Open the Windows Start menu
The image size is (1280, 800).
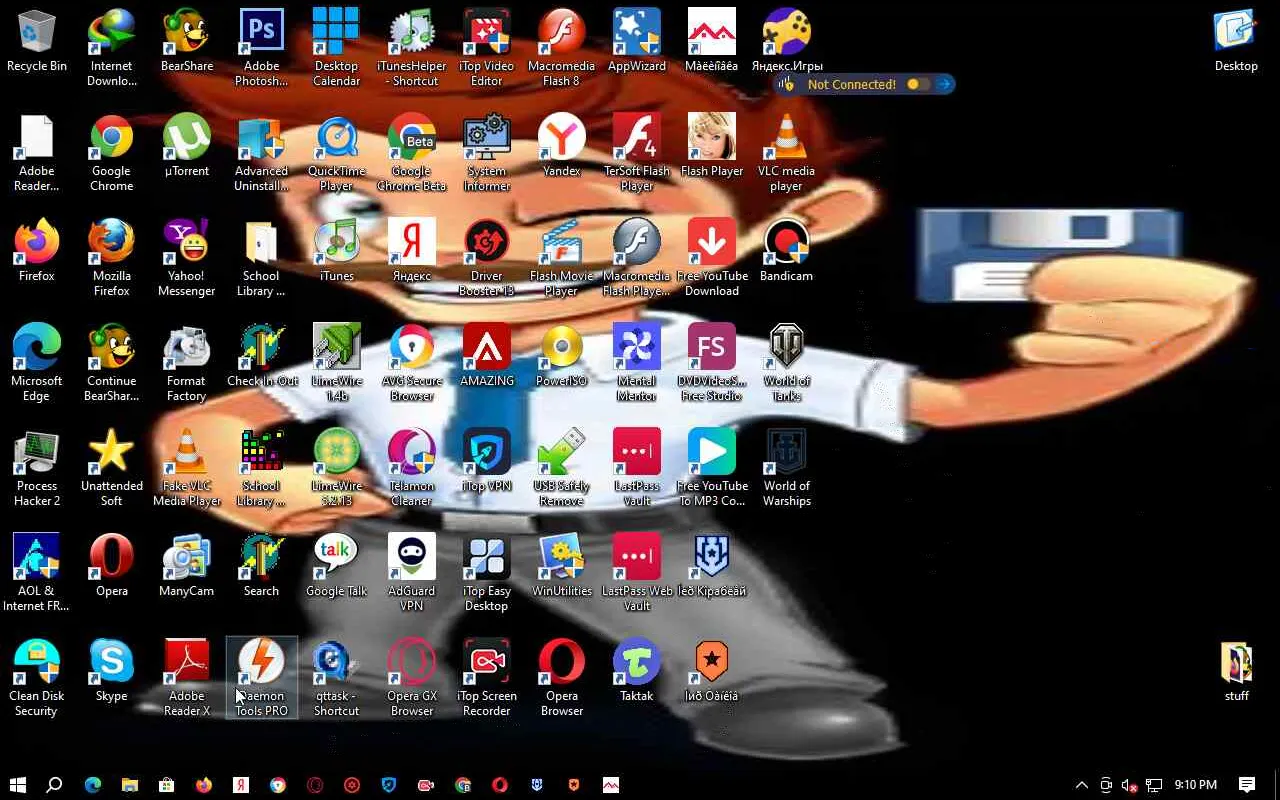tap(18, 785)
